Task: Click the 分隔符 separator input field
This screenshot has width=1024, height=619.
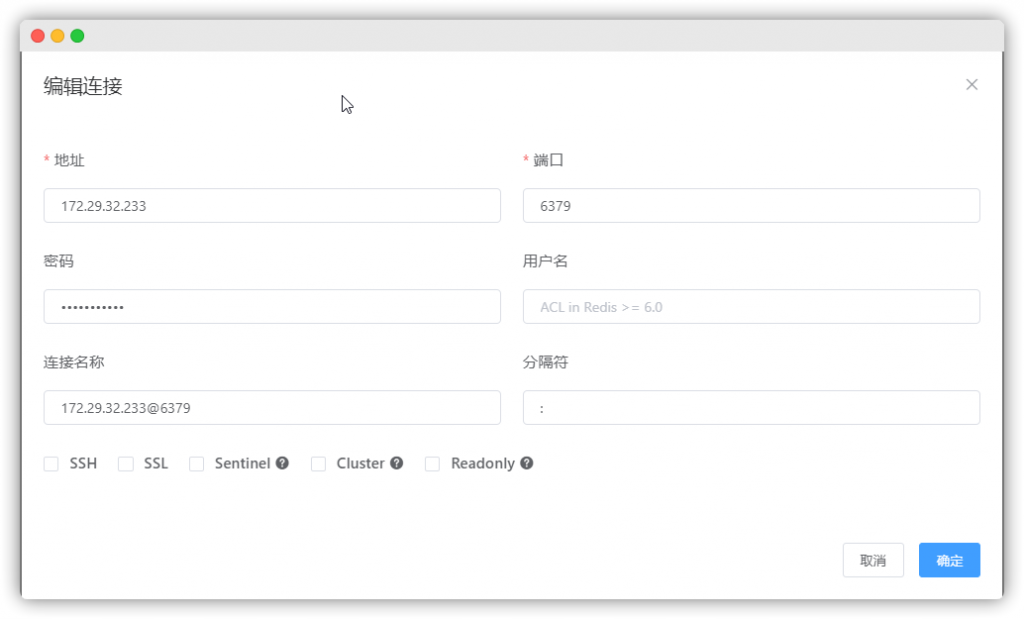Action: (751, 408)
